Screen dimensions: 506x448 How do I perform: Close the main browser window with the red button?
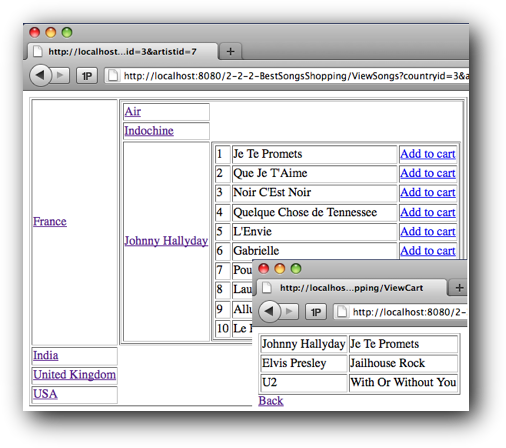coord(35,32)
